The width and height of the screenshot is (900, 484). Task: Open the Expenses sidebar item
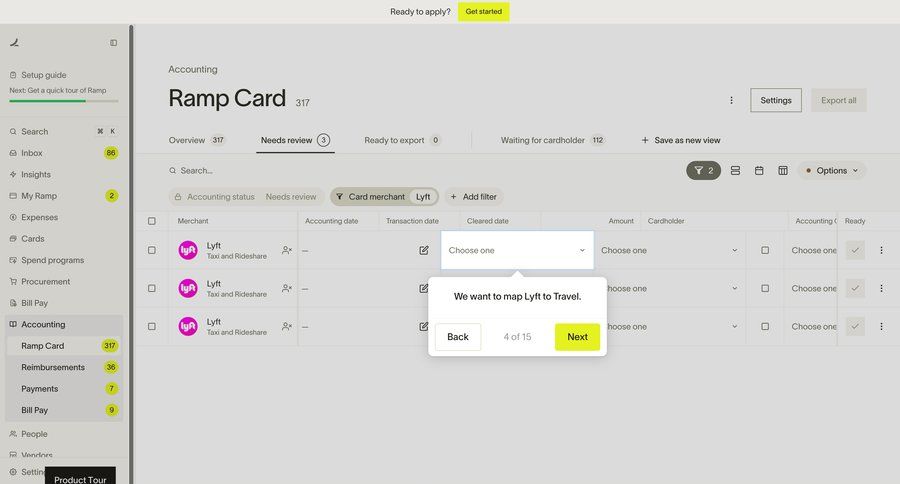(64, 217)
